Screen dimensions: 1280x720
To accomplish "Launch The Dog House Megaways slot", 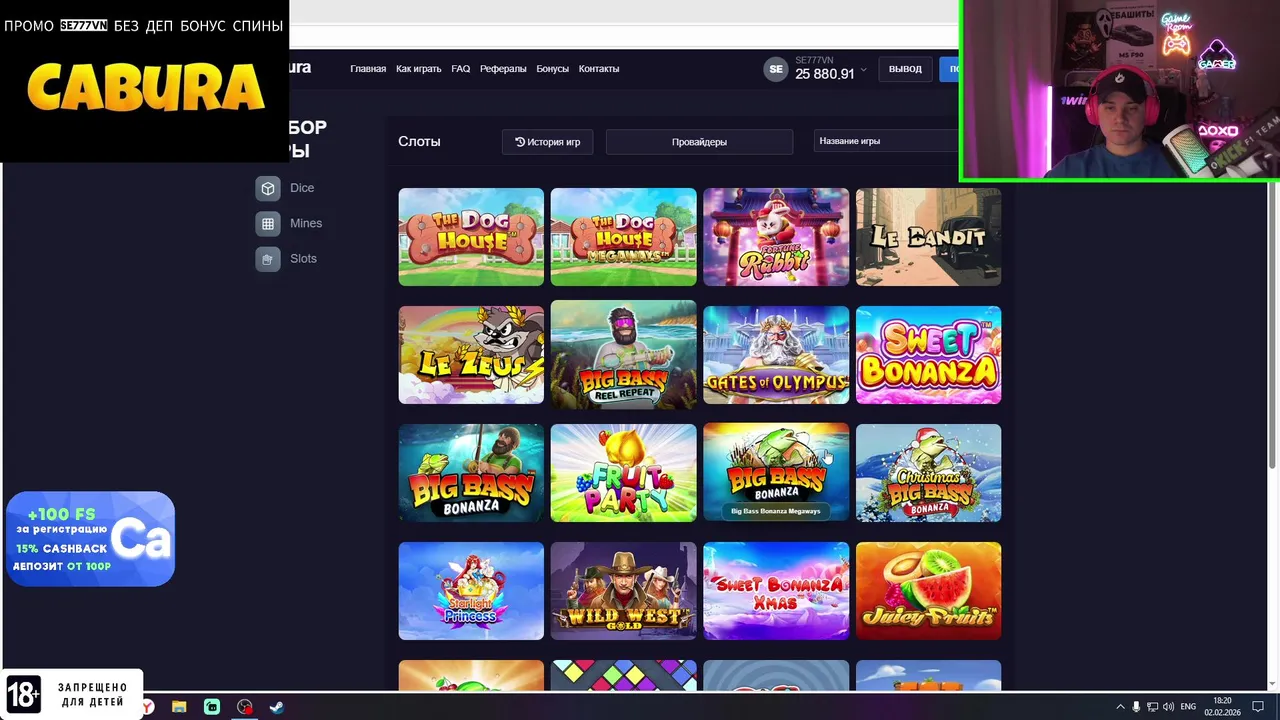I will [x=623, y=237].
